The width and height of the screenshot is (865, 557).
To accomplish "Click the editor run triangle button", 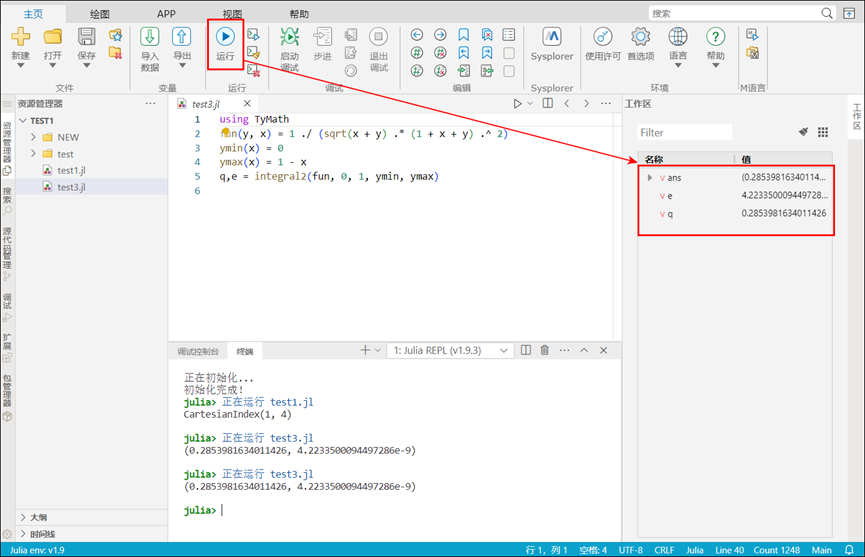I will coord(517,103).
